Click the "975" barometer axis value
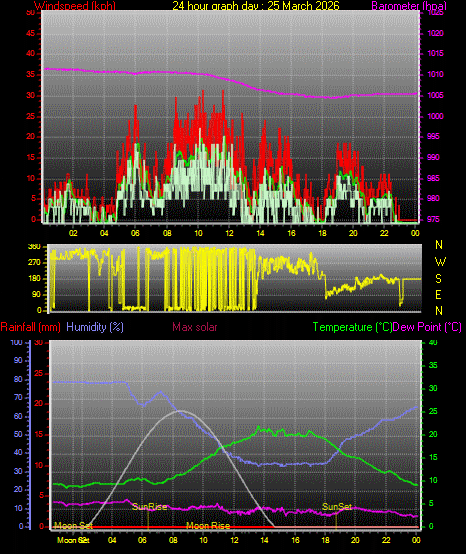Viewport: 466px width, 554px height. (433, 219)
